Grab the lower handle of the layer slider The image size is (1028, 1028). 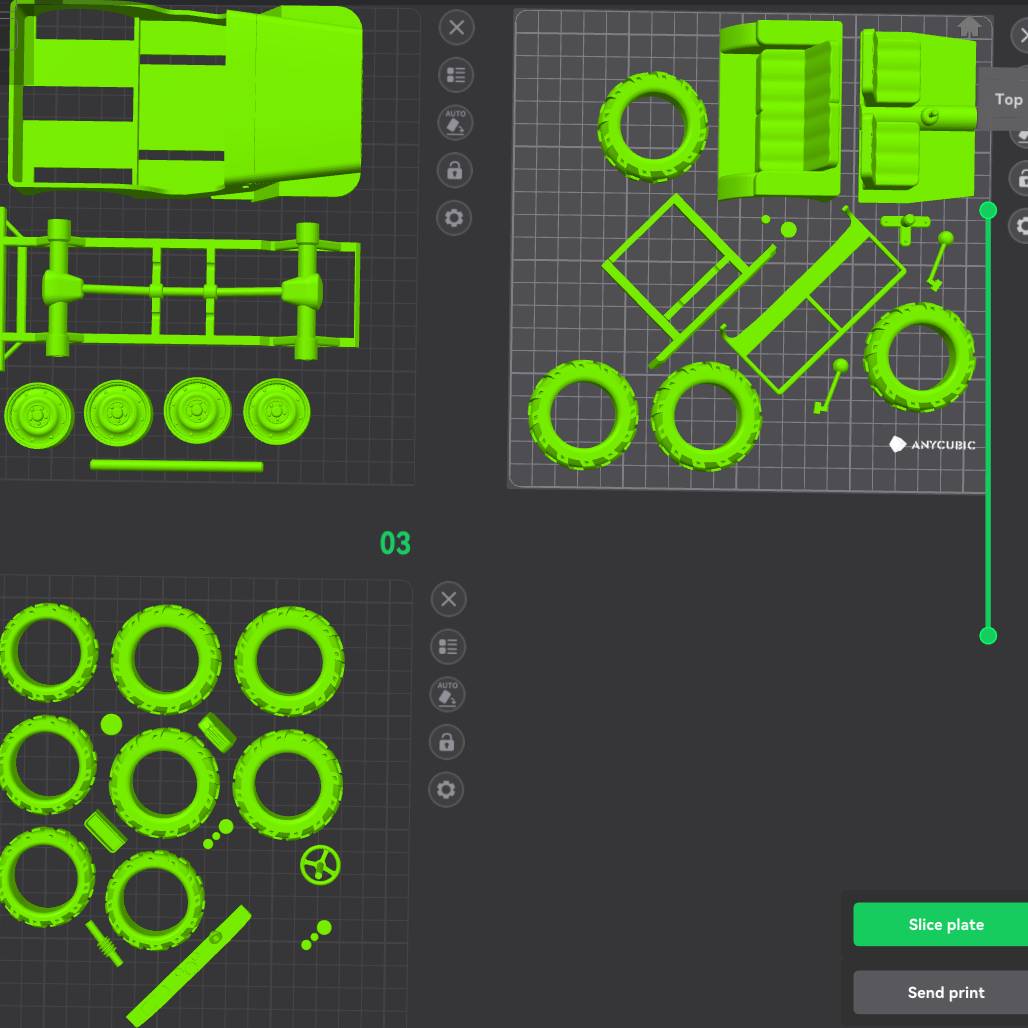[988, 635]
